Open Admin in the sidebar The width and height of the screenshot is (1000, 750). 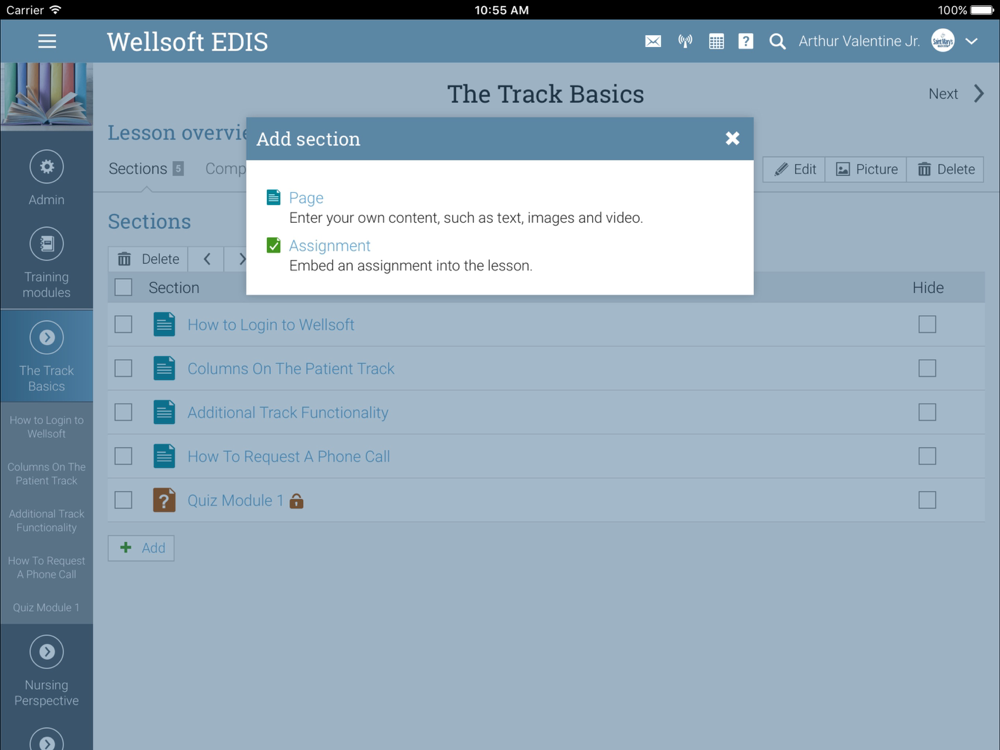click(47, 178)
